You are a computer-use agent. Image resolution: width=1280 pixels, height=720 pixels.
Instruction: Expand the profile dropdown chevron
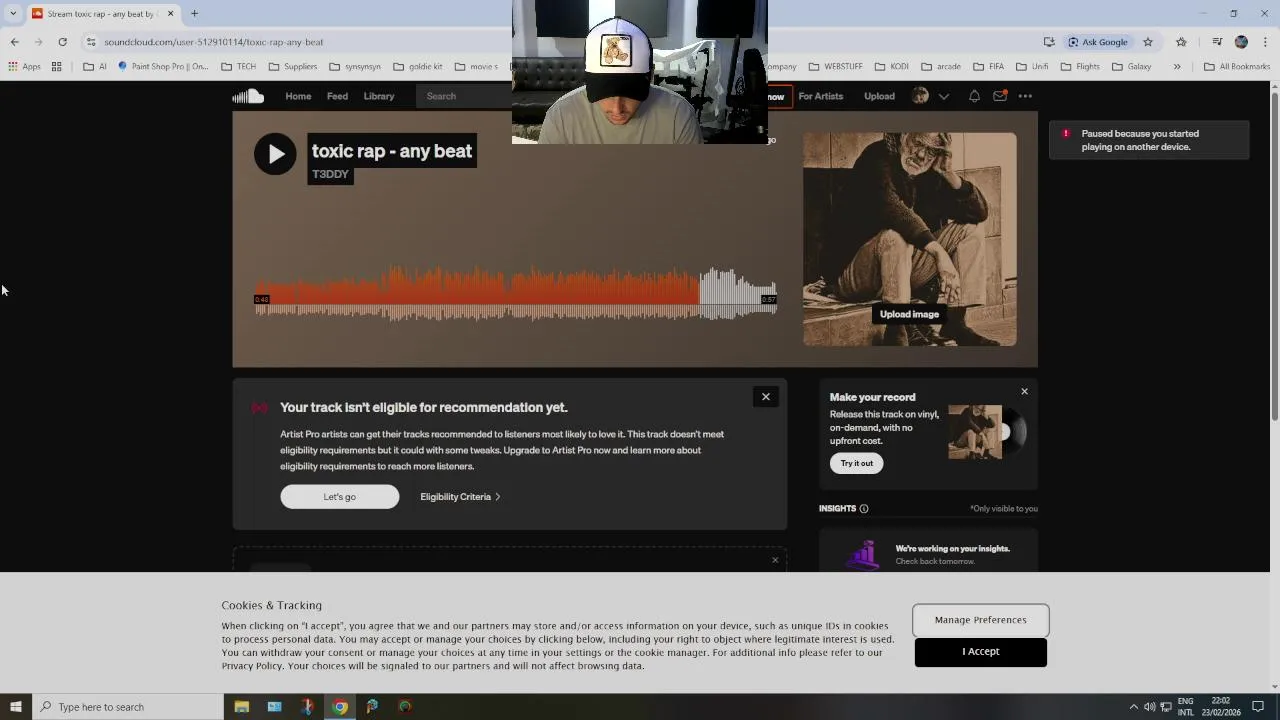click(x=943, y=96)
